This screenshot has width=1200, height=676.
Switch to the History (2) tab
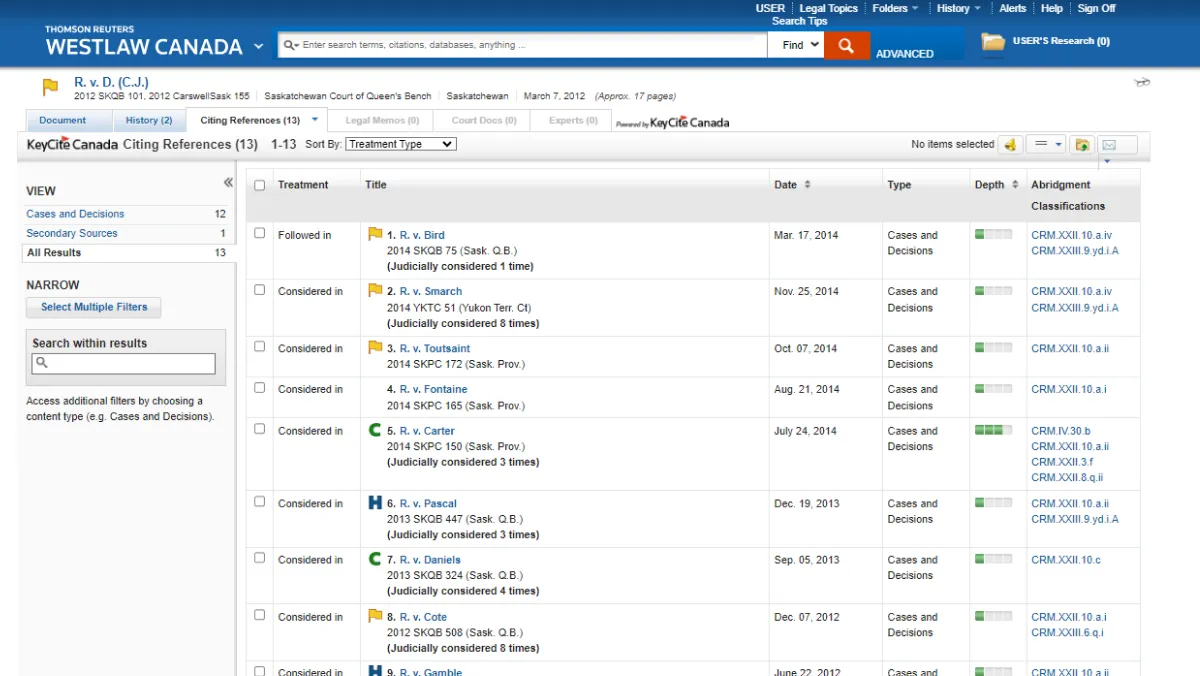(149, 120)
